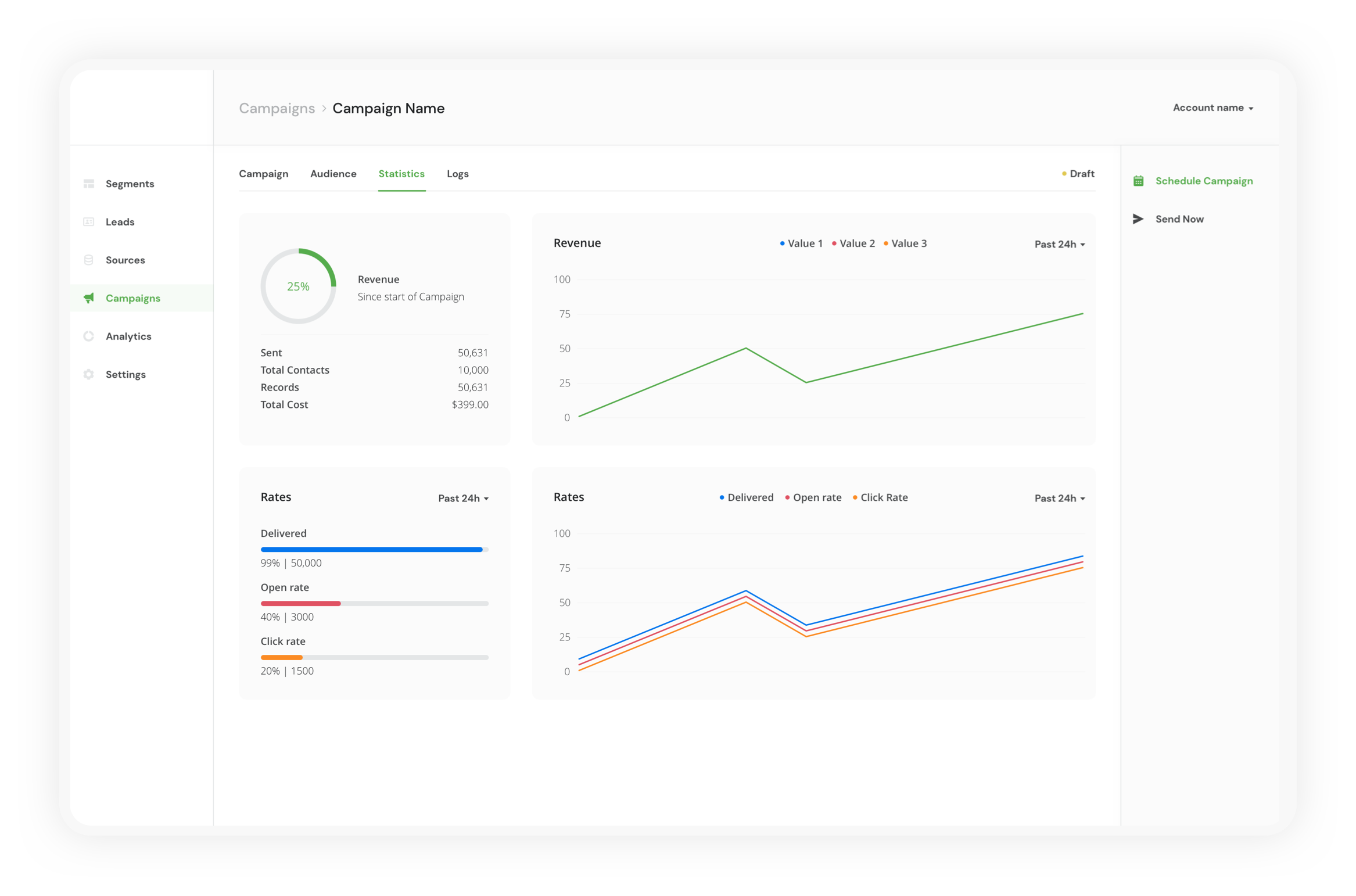The image size is (1356, 896).
Task: Click the Campaign Name breadcrumb title
Action: [389, 109]
